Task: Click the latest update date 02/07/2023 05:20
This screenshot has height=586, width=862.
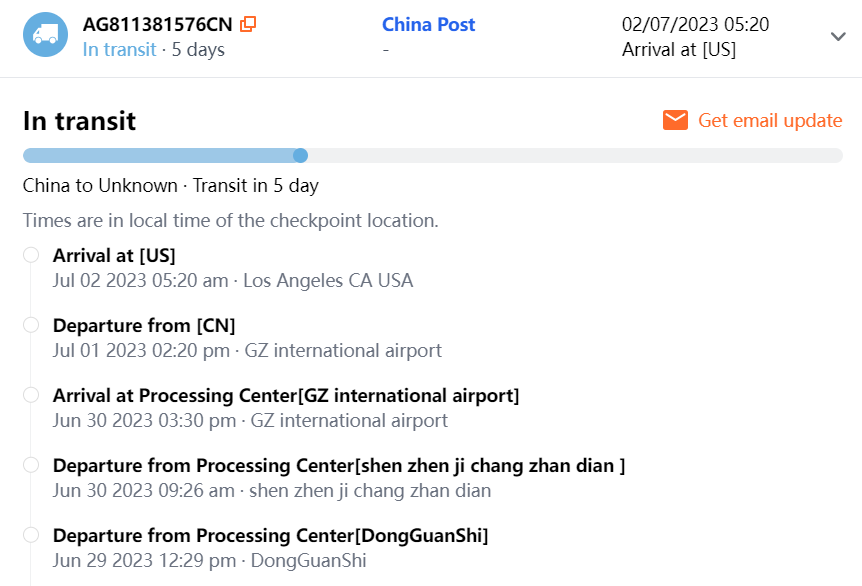Action: 695,24
